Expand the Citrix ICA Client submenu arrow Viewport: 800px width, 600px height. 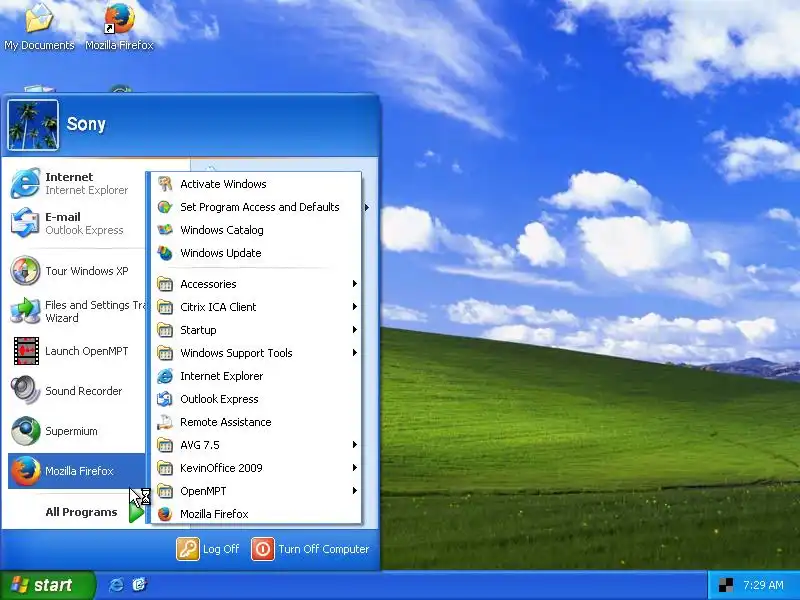click(355, 307)
